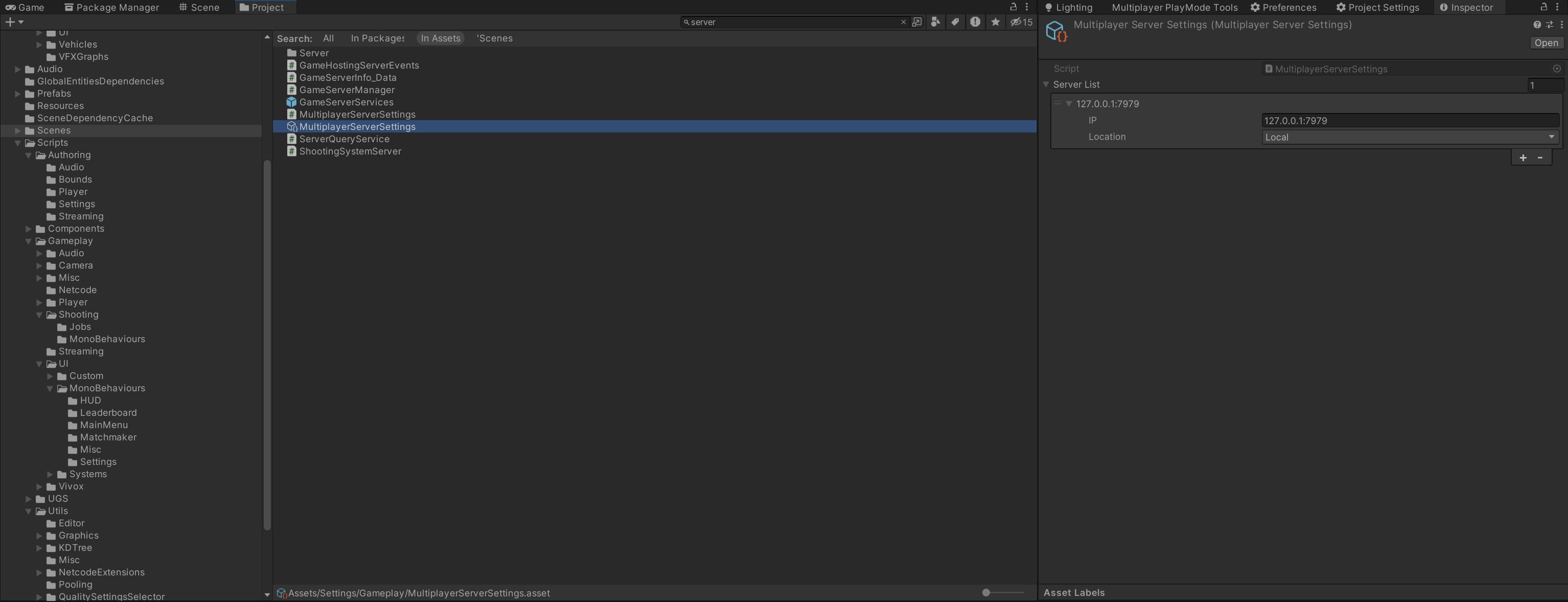
Task: Toggle the Project window lock icon
Action: [x=1013, y=7]
